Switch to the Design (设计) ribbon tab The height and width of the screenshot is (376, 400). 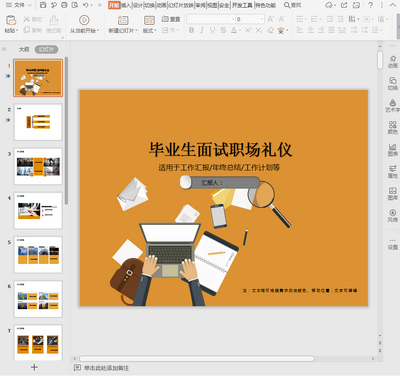(138, 5)
